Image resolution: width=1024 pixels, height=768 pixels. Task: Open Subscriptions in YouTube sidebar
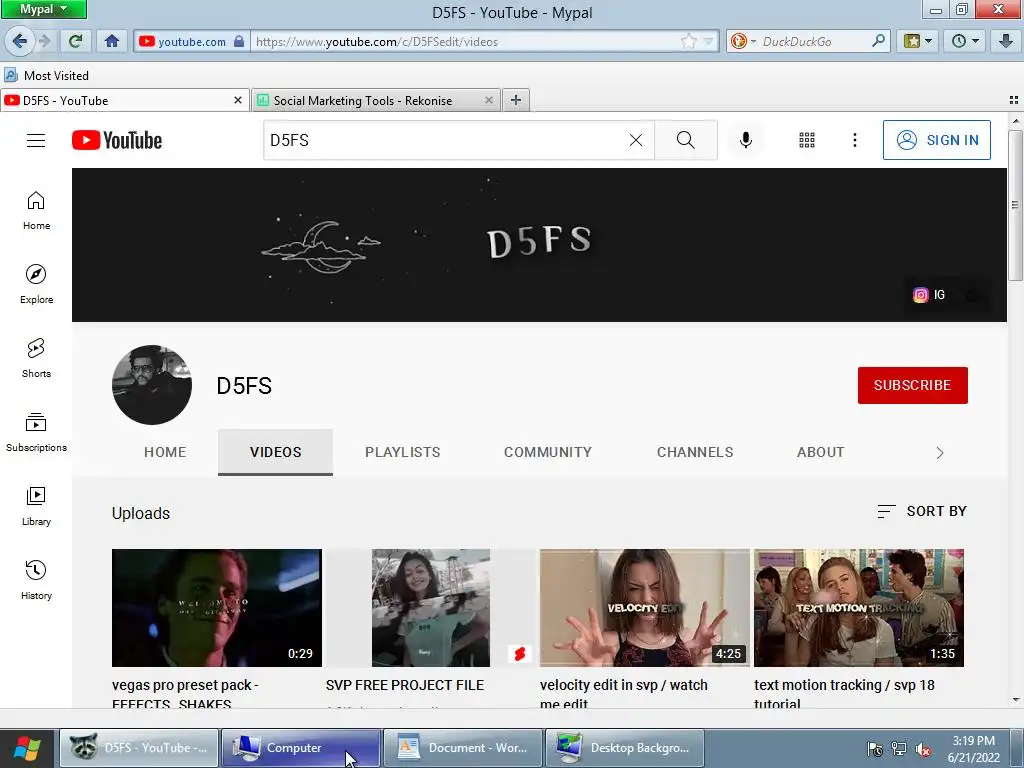click(x=36, y=432)
